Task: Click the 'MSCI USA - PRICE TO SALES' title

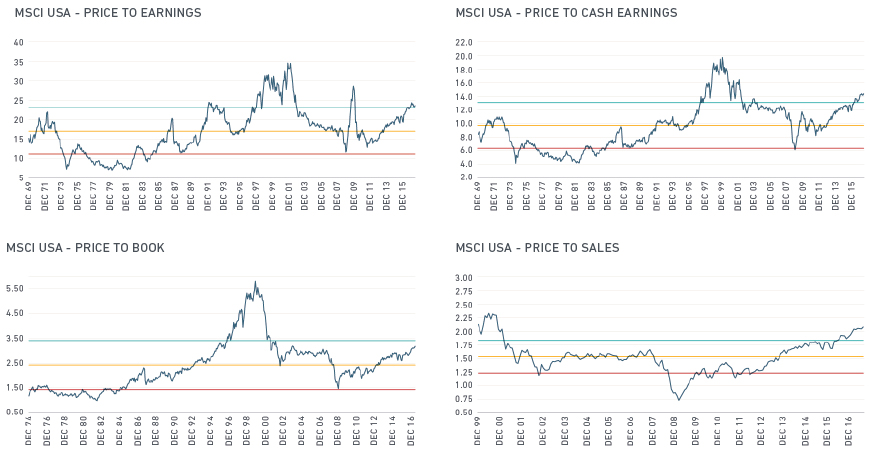Action: 537,248
